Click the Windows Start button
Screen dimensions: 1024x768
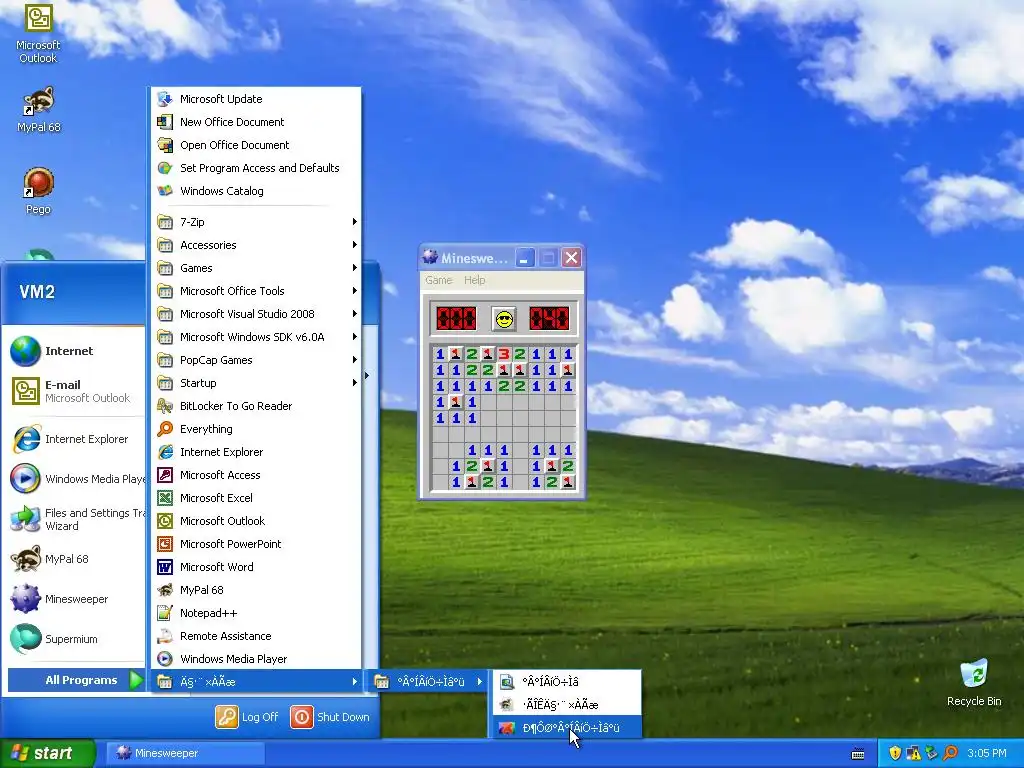[x=47, y=754]
